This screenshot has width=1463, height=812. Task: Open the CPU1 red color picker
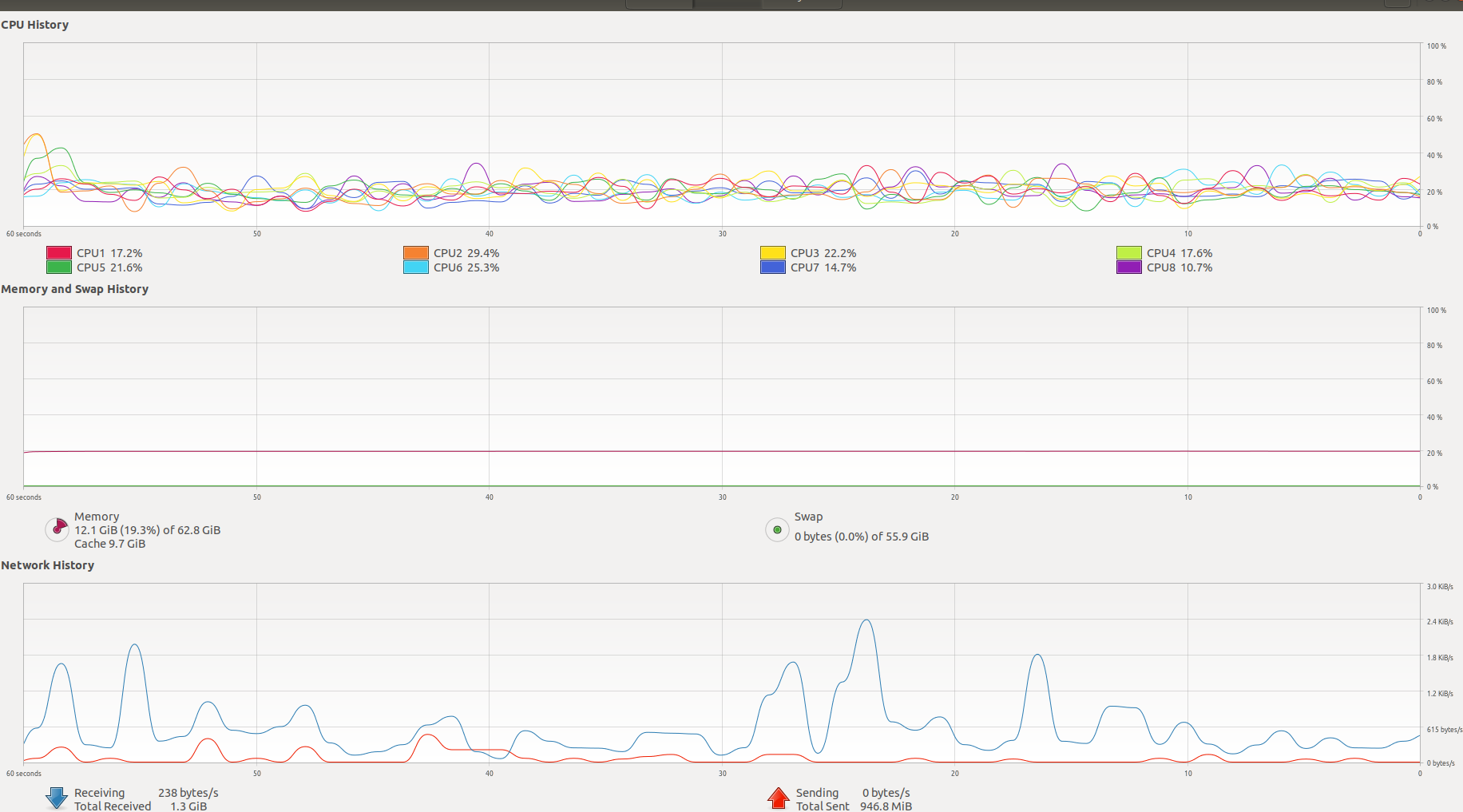click(x=59, y=253)
